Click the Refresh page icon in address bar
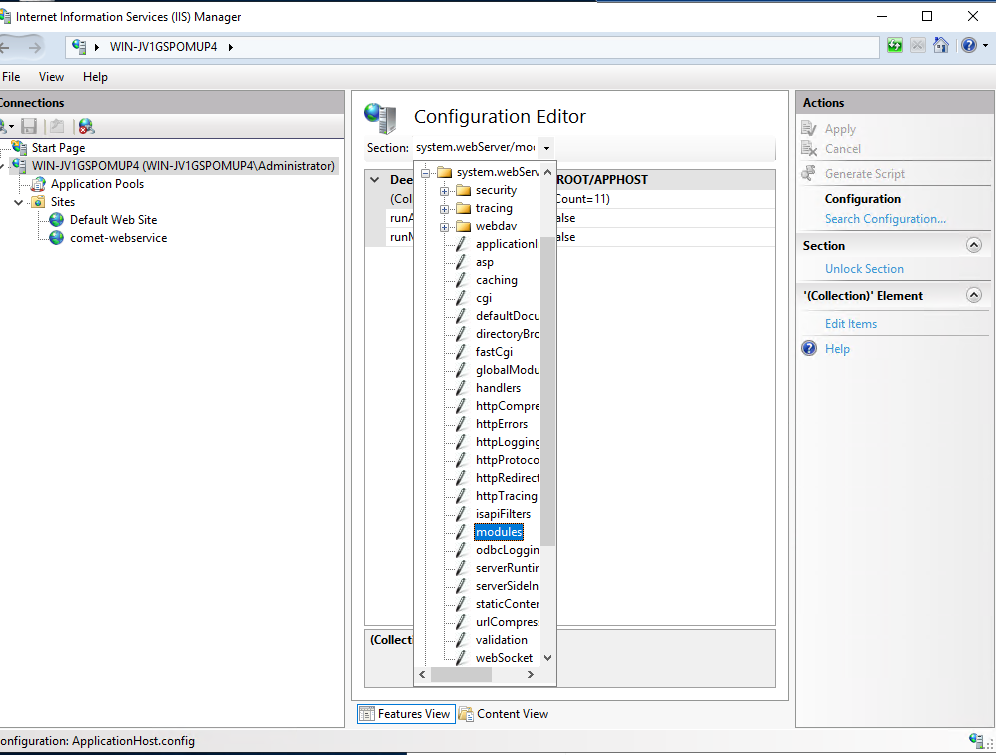This screenshot has width=996, height=755. 894,46
